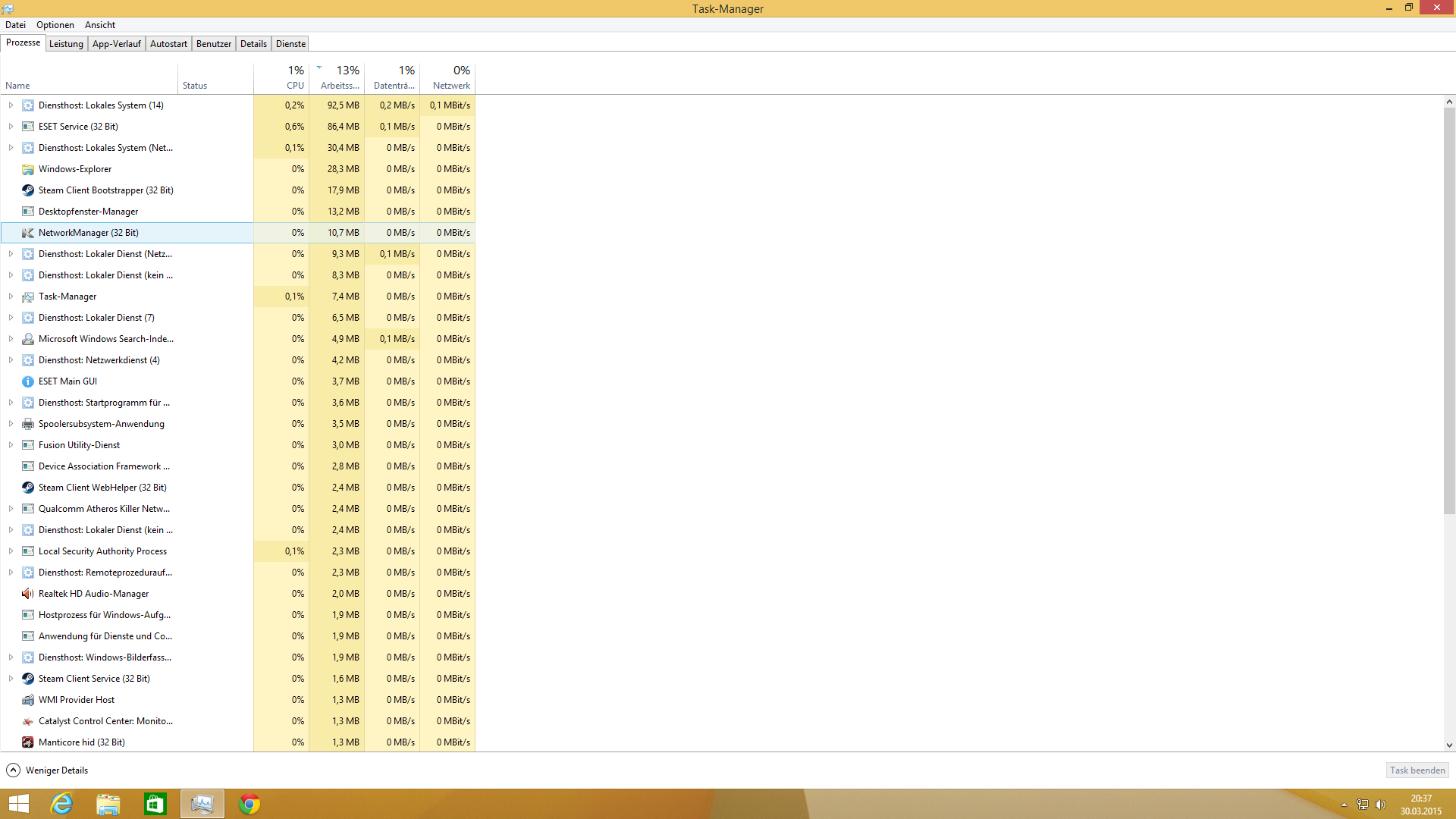Viewport: 1456px width, 819px height.
Task: Click the NetworkManager process icon
Action: [28, 233]
